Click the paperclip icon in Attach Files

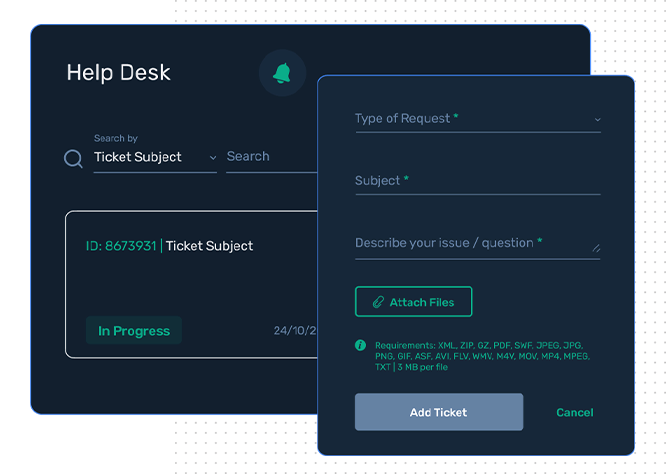[378, 302]
